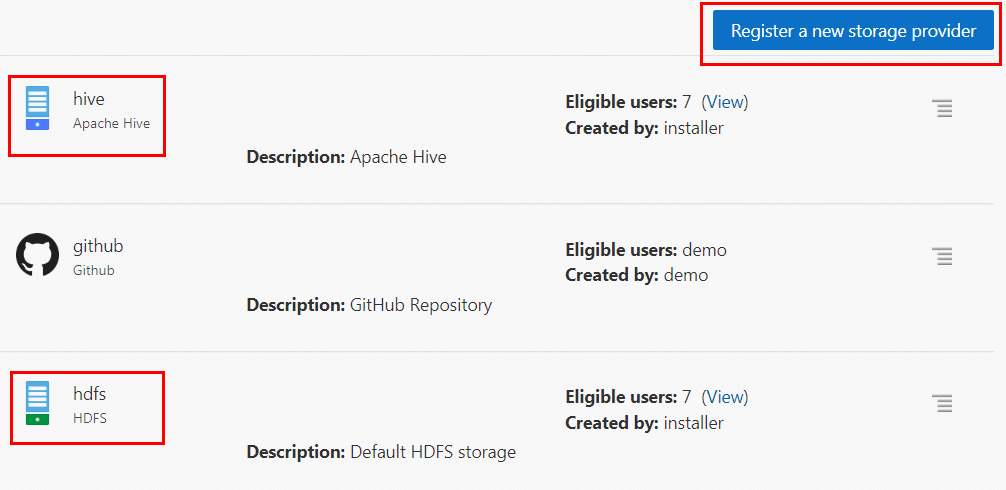Viewport: 1006px width, 490px height.
Task: Click the GitHub Repository description text
Action: [x=420, y=305]
